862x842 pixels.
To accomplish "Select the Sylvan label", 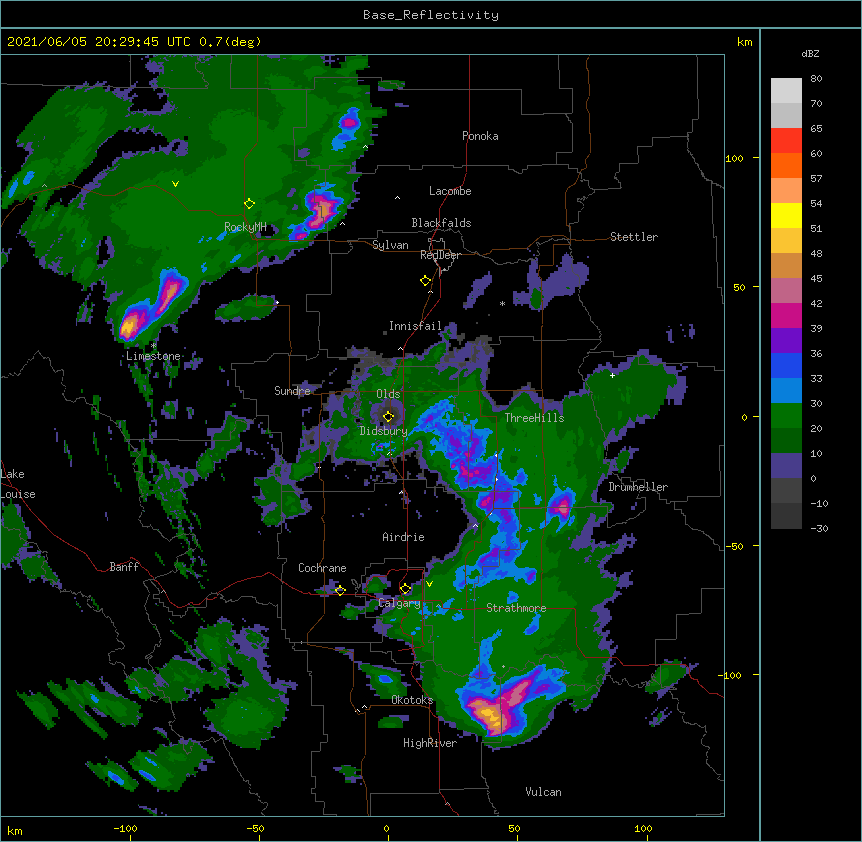I will click(x=390, y=245).
